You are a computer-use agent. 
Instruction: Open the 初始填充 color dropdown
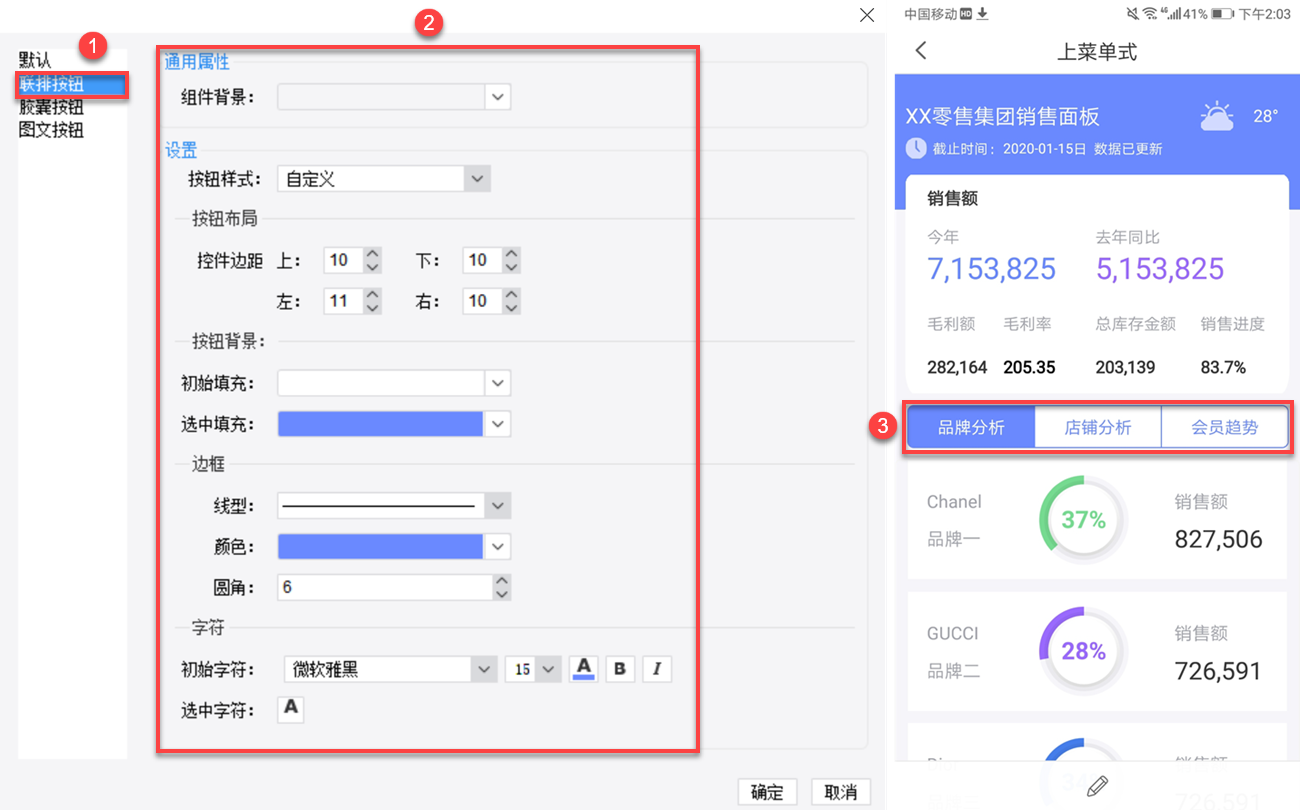click(498, 383)
